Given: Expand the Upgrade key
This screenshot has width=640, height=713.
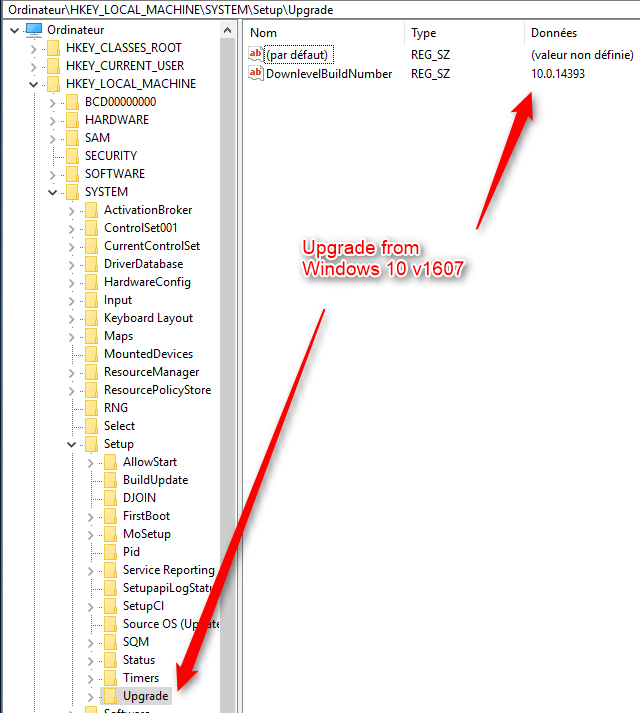Looking at the screenshot, I should pyautogui.click(x=91, y=697).
